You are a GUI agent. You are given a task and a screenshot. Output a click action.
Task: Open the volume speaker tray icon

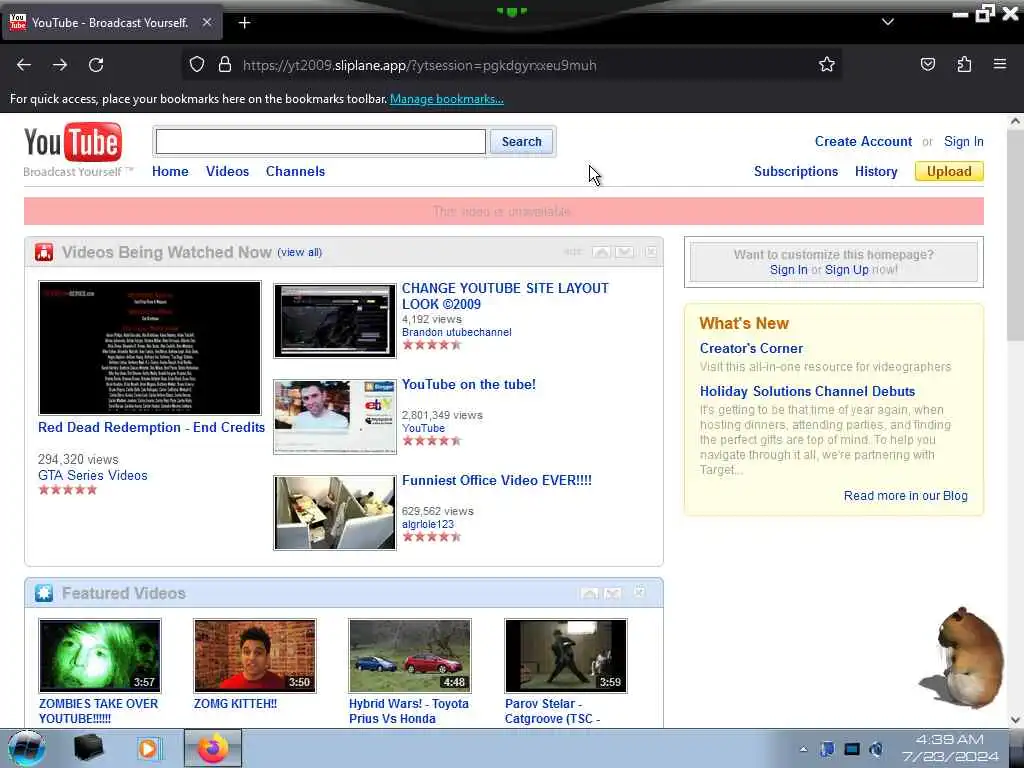pyautogui.click(x=876, y=749)
